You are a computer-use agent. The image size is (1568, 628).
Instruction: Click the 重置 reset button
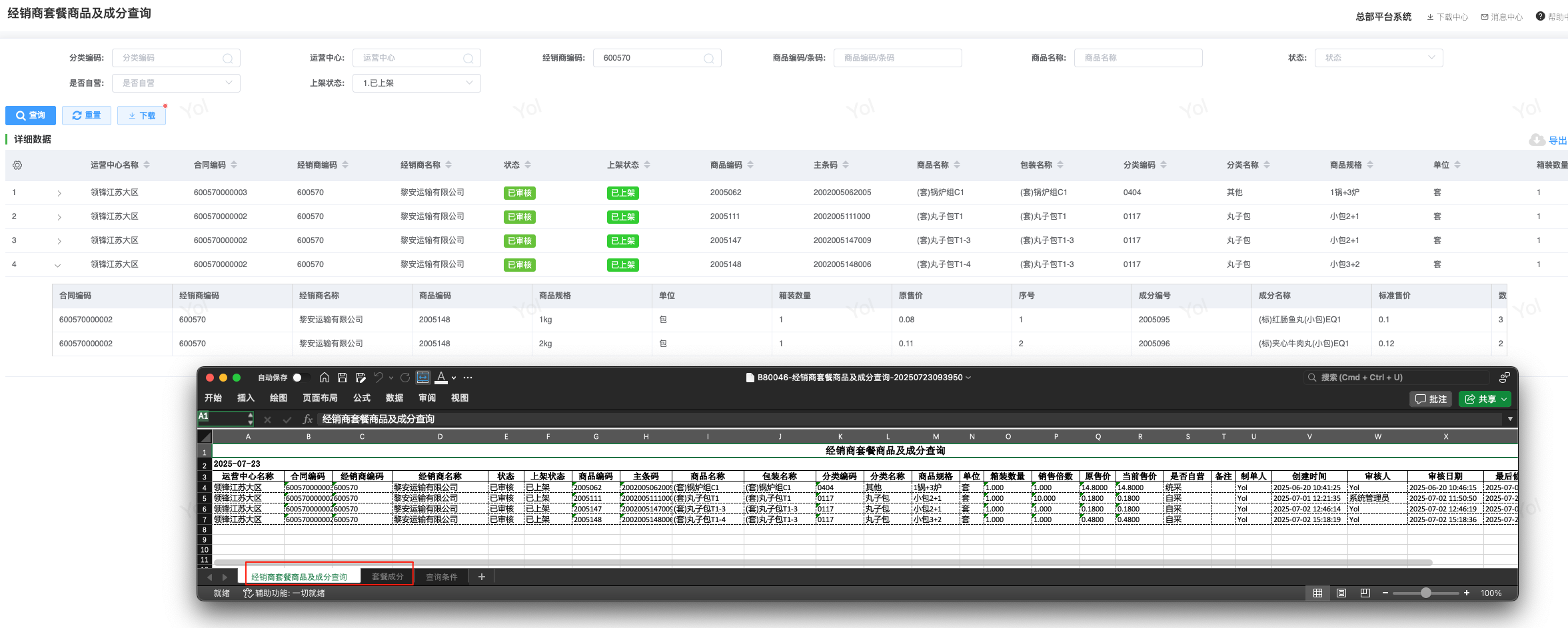[x=87, y=115]
